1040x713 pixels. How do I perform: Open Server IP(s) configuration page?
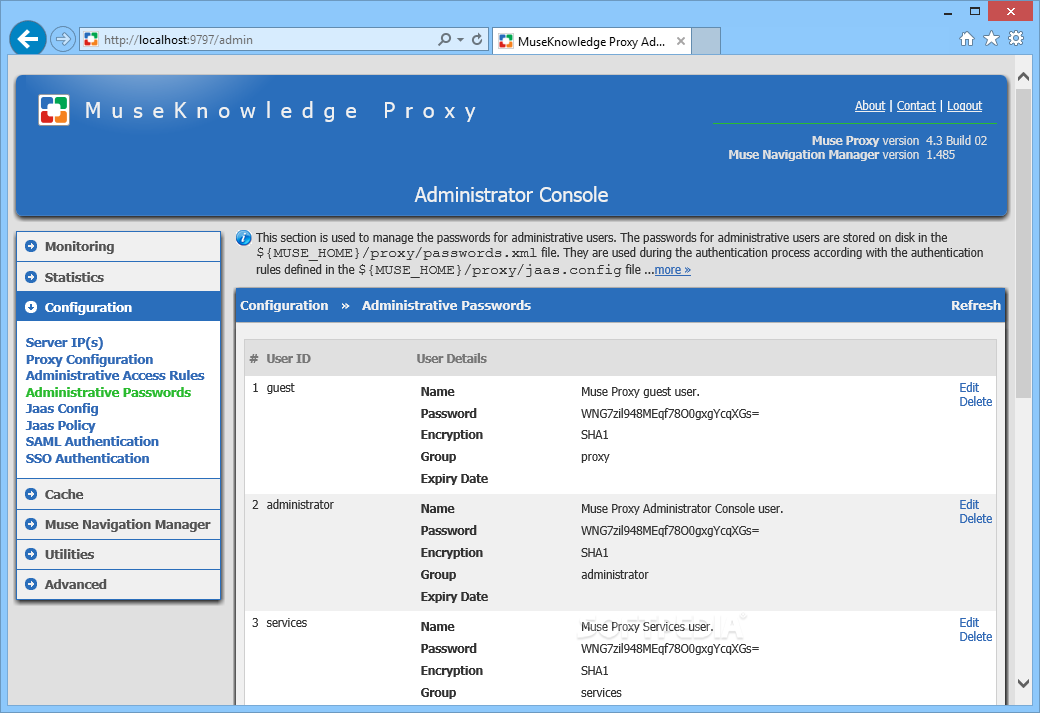pos(64,342)
